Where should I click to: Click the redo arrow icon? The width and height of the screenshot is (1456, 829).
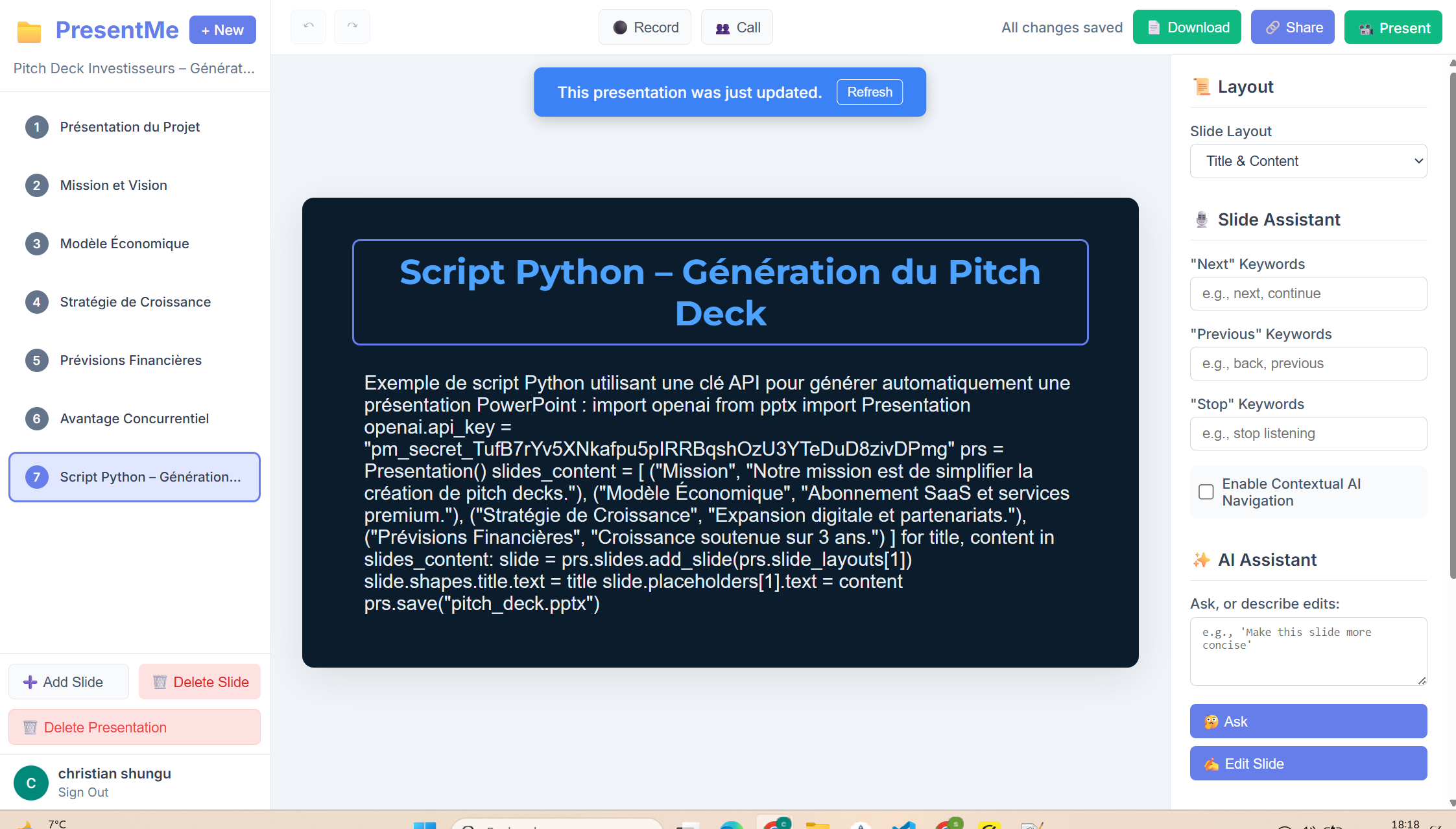tap(352, 27)
